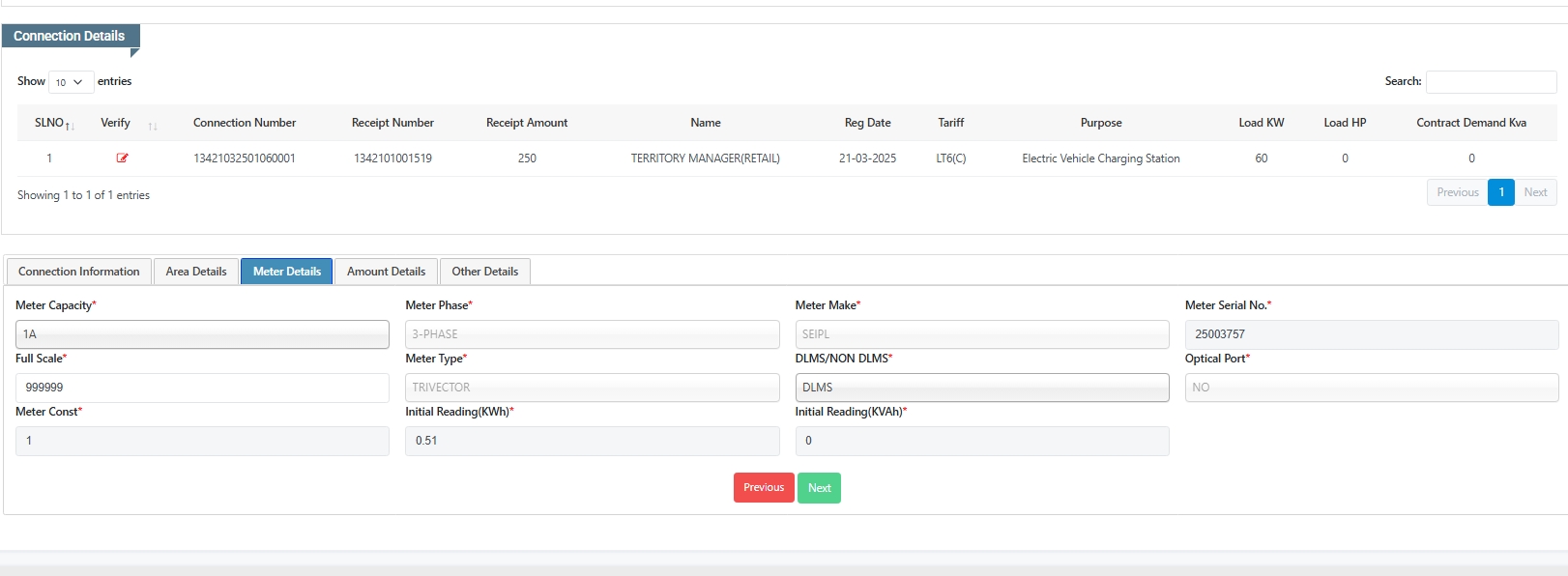Open the Meter Capacity dropdown

202,334
